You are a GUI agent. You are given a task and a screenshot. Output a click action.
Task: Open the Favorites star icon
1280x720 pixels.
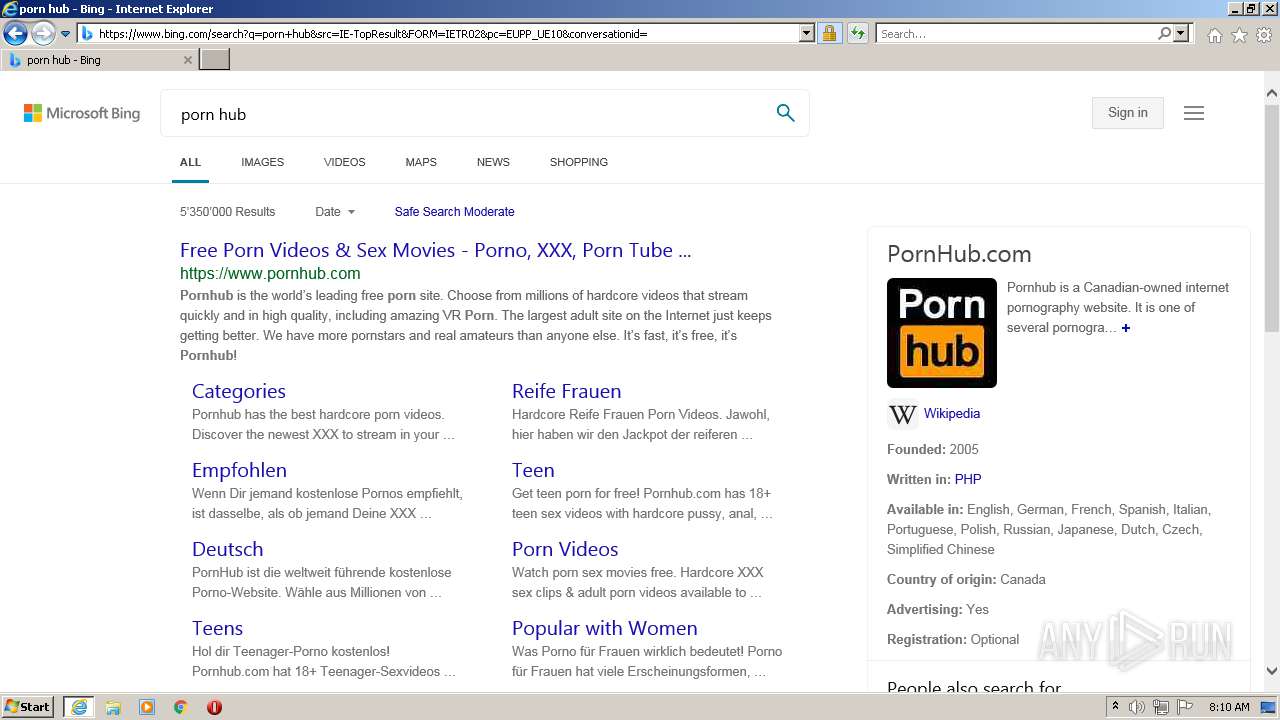click(1239, 35)
